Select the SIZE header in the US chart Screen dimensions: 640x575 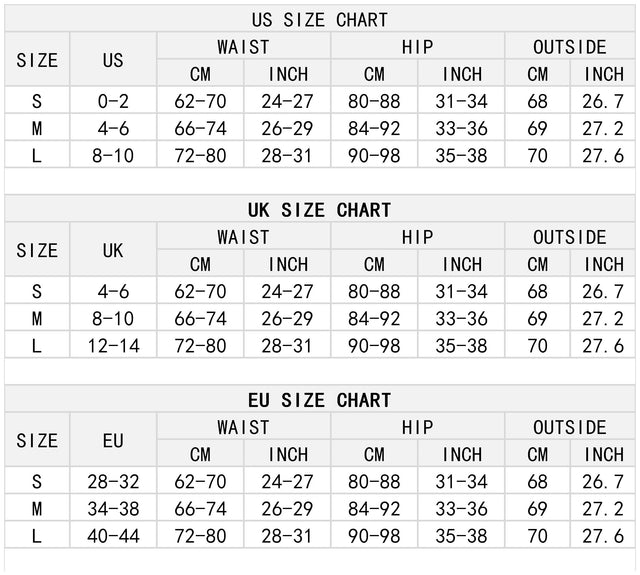37,60
